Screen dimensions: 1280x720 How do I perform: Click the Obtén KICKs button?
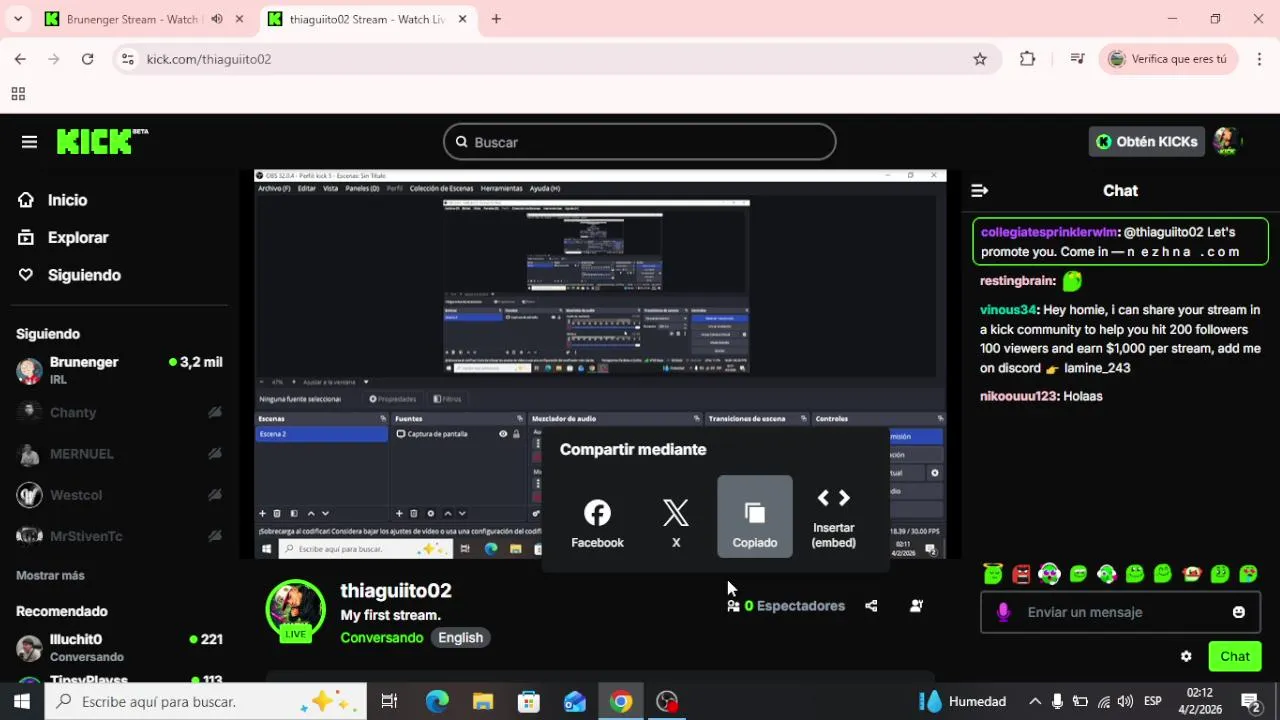(1147, 142)
